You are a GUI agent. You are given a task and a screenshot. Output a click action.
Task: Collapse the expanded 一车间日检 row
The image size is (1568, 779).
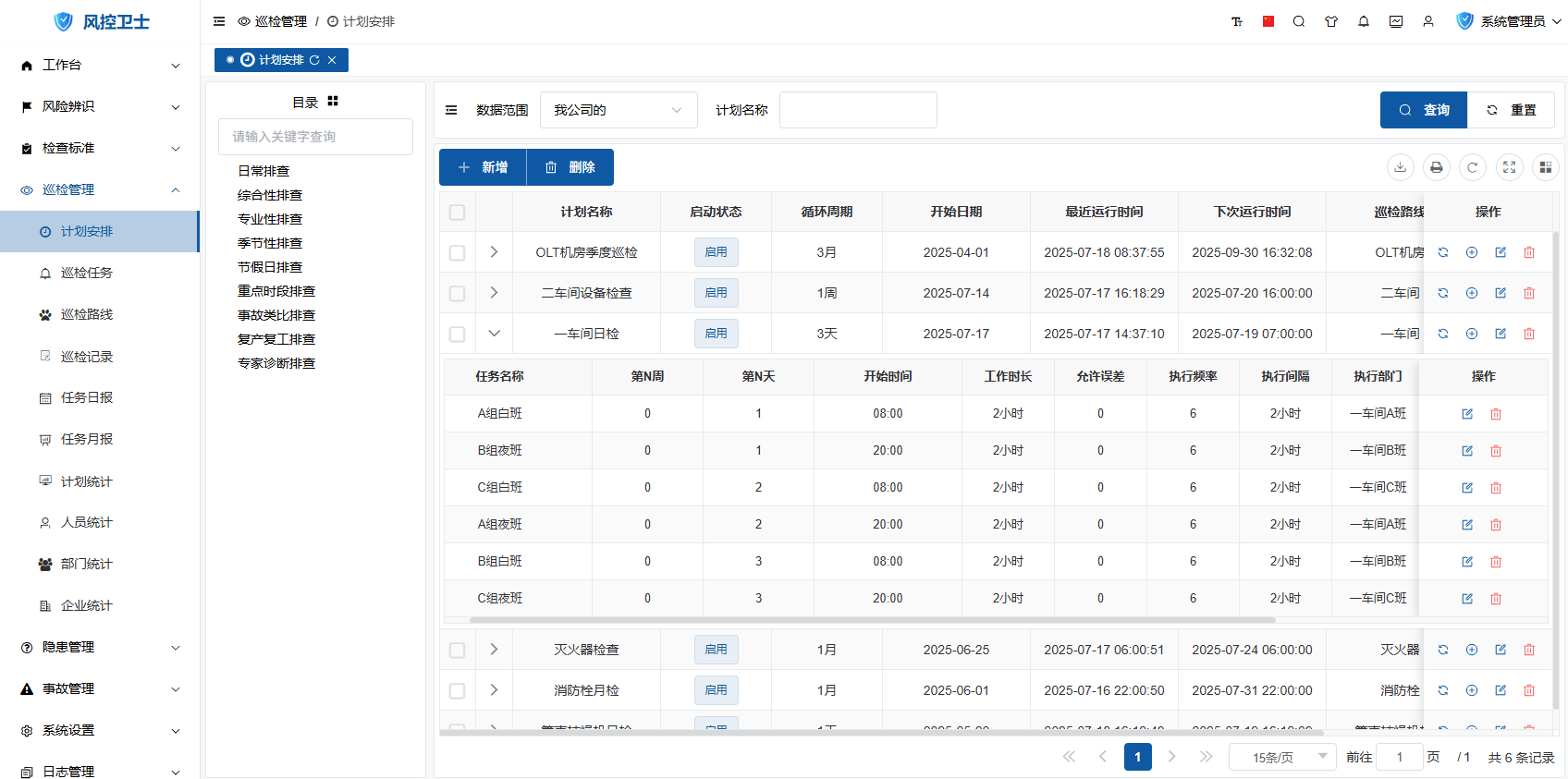pos(494,334)
